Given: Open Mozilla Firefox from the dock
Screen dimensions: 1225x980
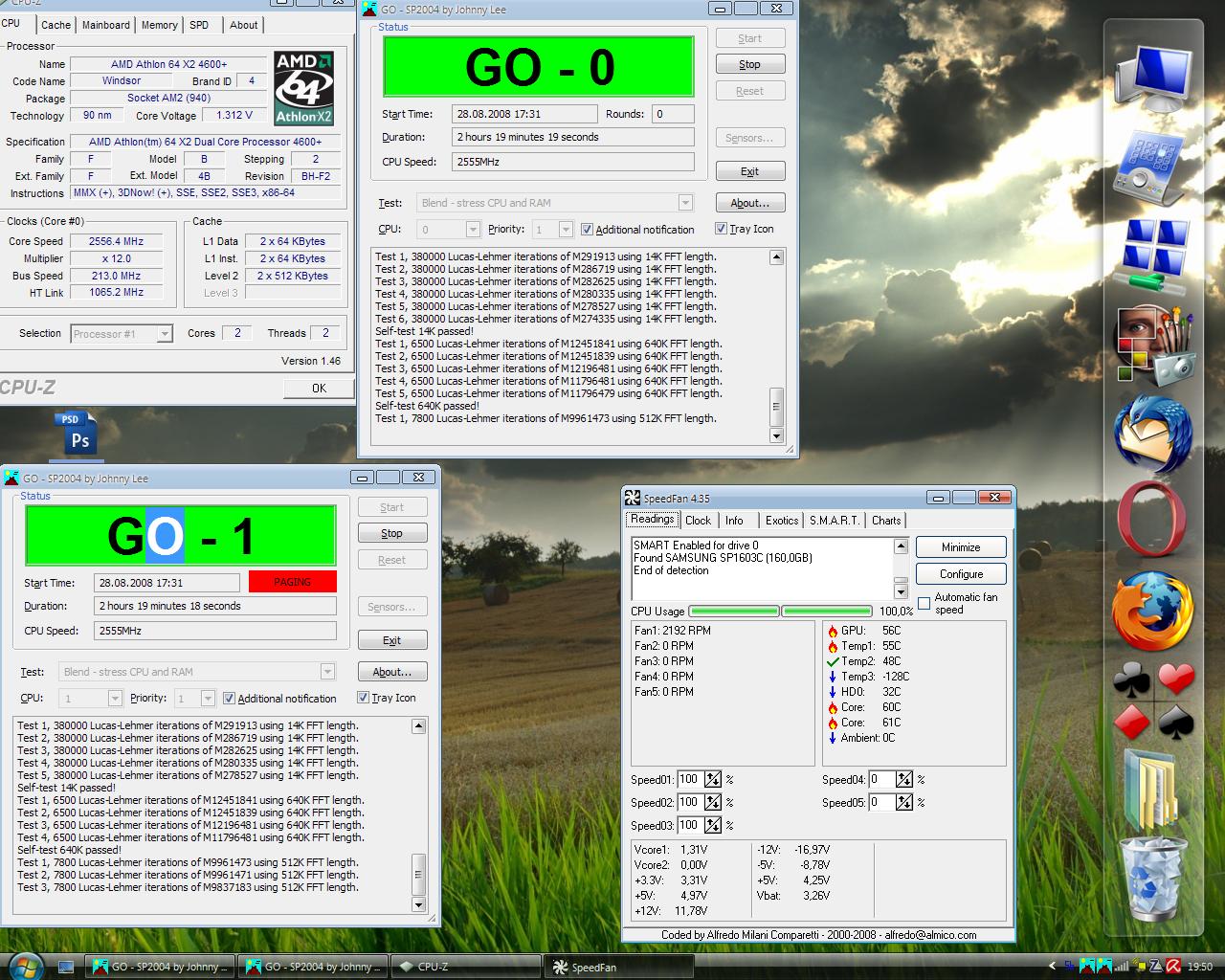Looking at the screenshot, I should 1152,610.
